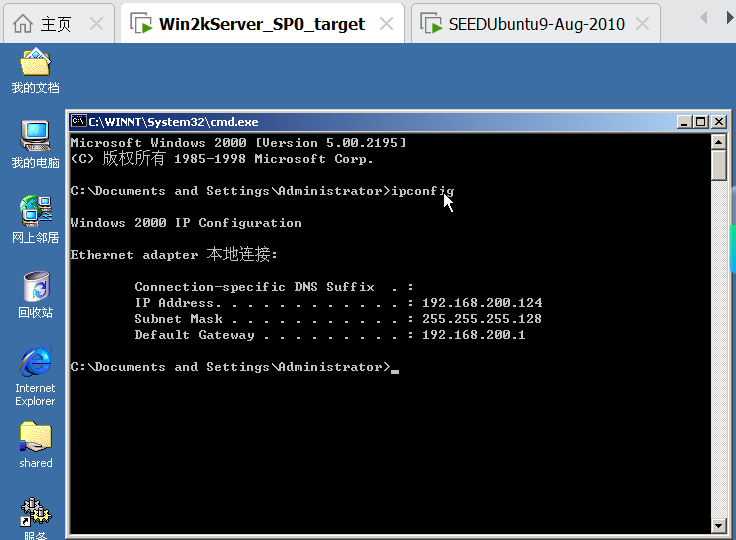The width and height of the screenshot is (736, 540).
Task: Click the last command prompt with the cursor
Action: (x=235, y=367)
